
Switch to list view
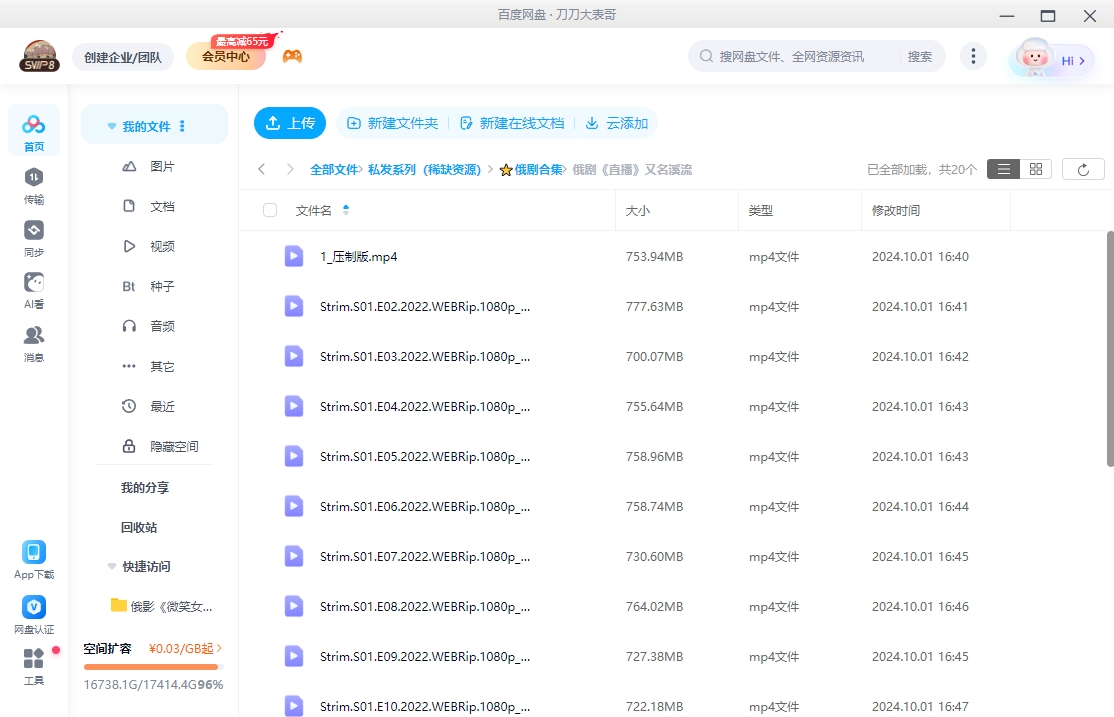point(1003,168)
